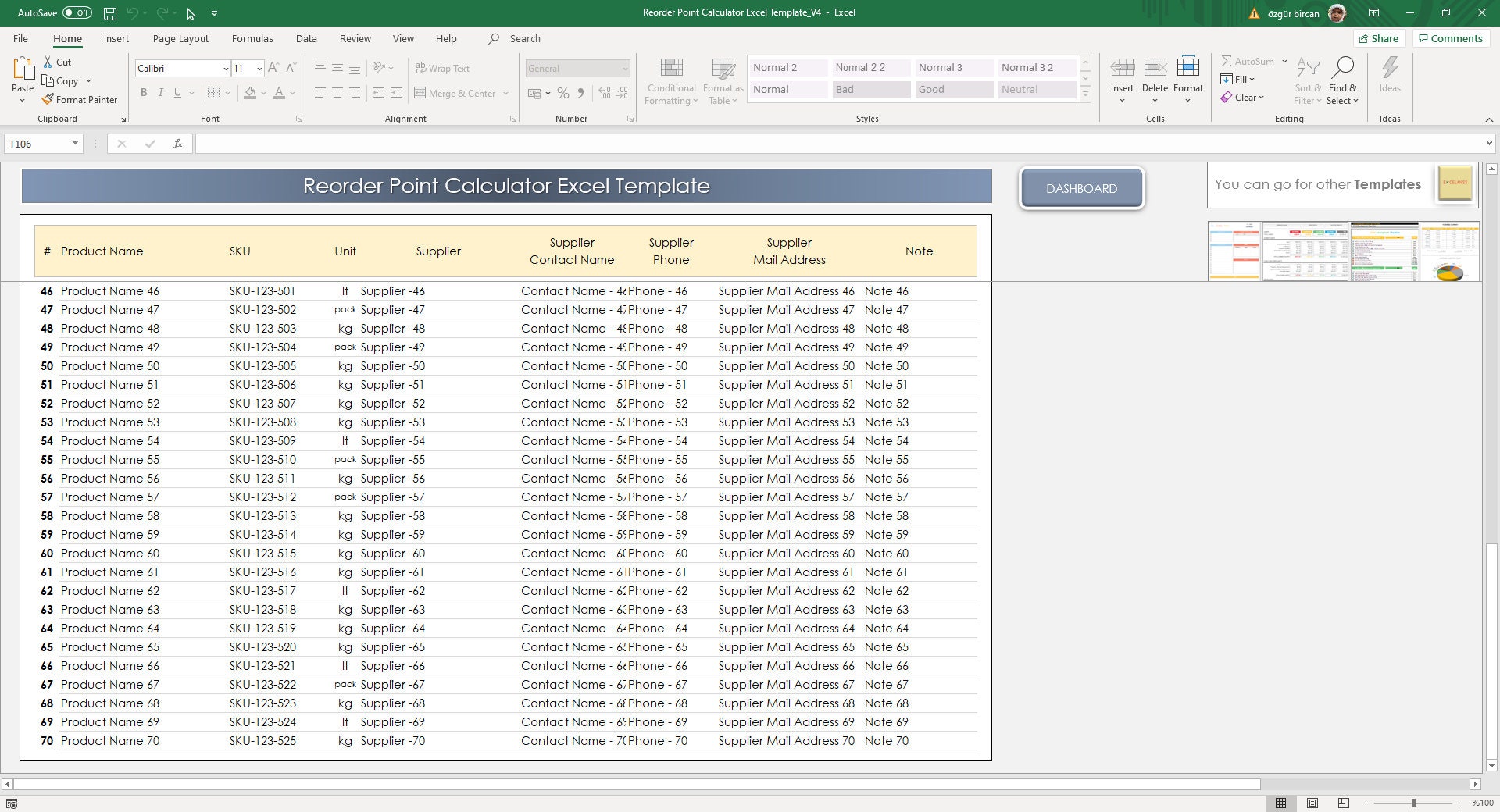Click the Cut scissors icon
Image resolution: width=1500 pixels, height=812 pixels.
pyautogui.click(x=48, y=62)
